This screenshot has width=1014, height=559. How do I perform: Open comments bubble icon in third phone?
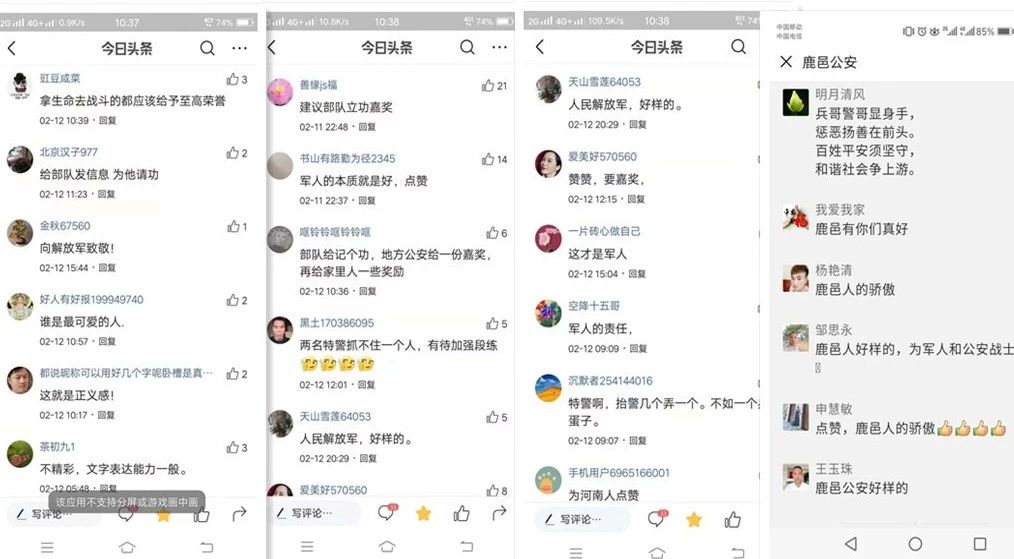pos(656,518)
